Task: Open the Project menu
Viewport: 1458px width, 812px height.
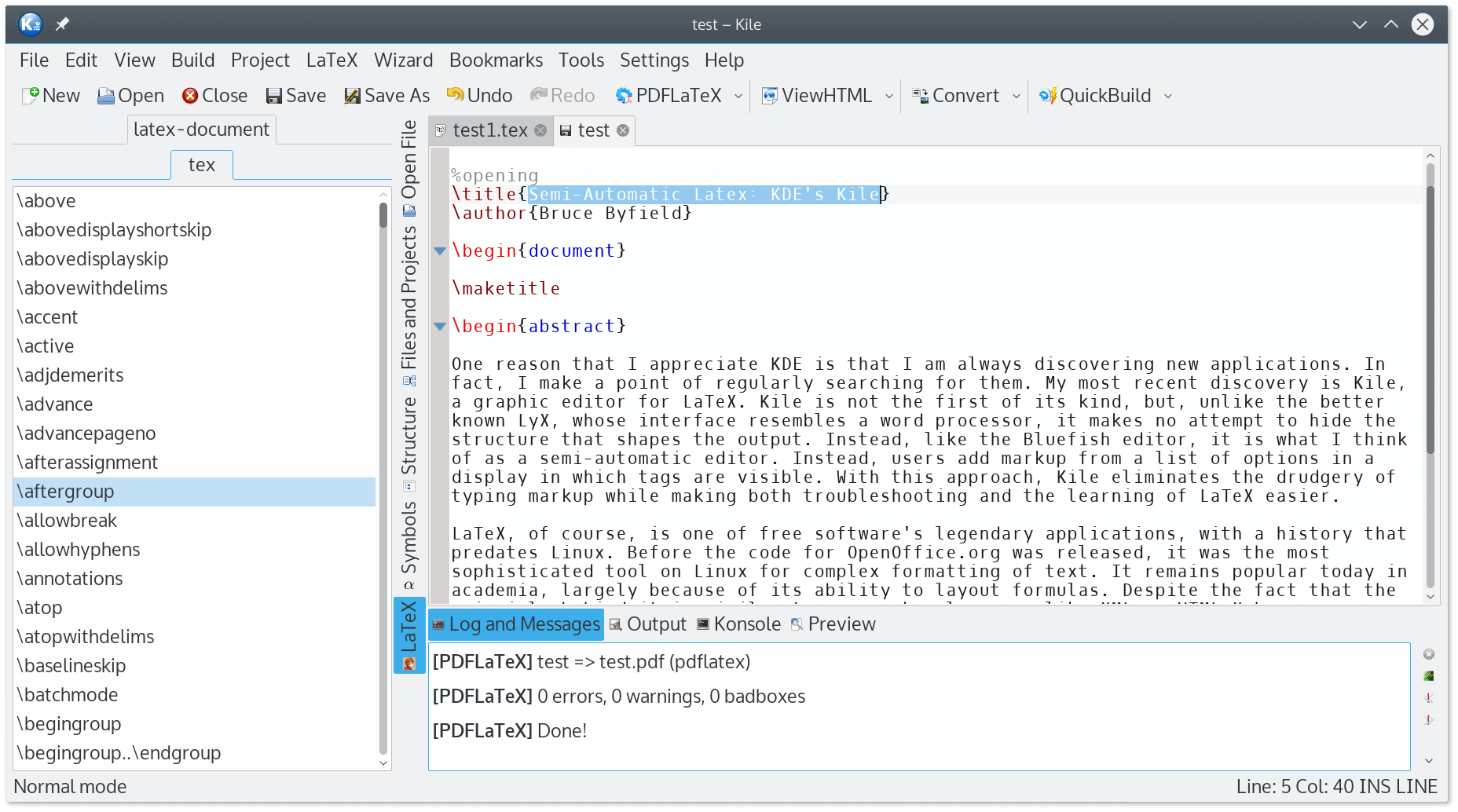Action: [x=260, y=60]
